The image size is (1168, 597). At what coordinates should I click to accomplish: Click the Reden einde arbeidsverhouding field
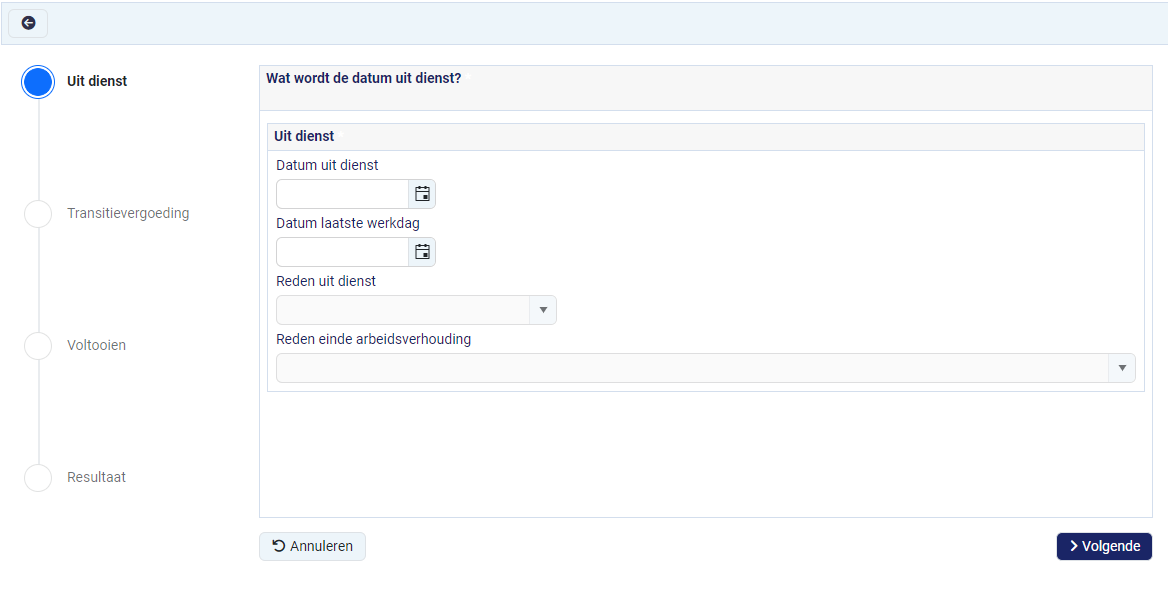point(705,368)
